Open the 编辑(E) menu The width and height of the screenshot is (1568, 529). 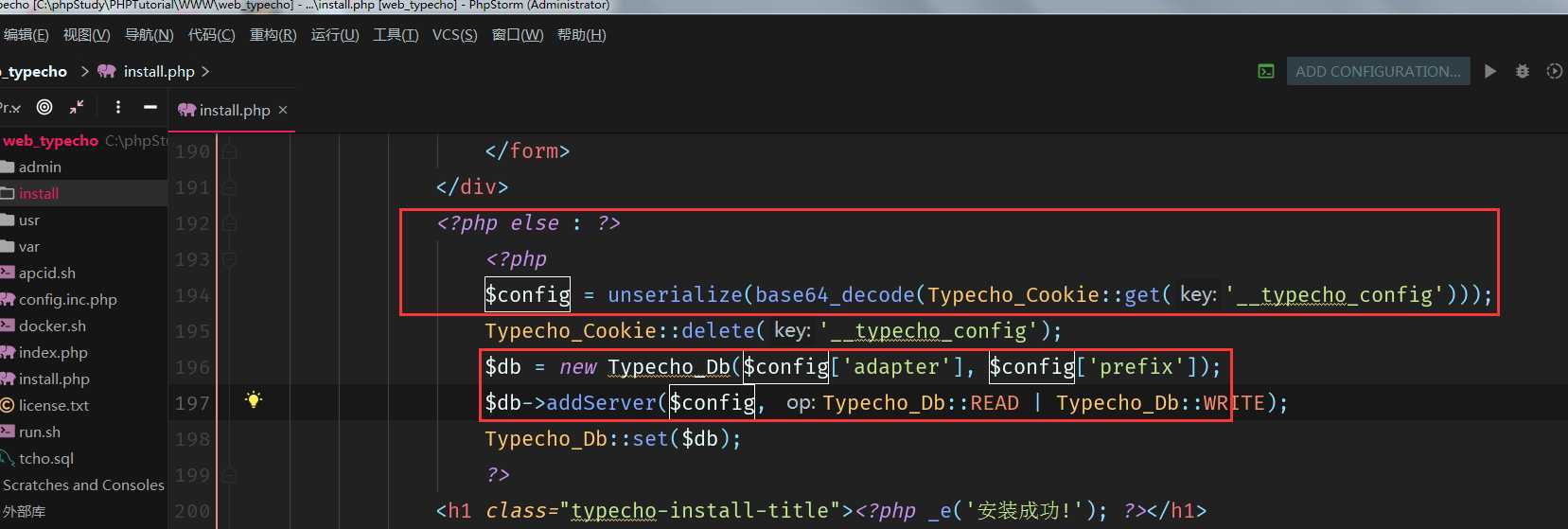point(26,35)
